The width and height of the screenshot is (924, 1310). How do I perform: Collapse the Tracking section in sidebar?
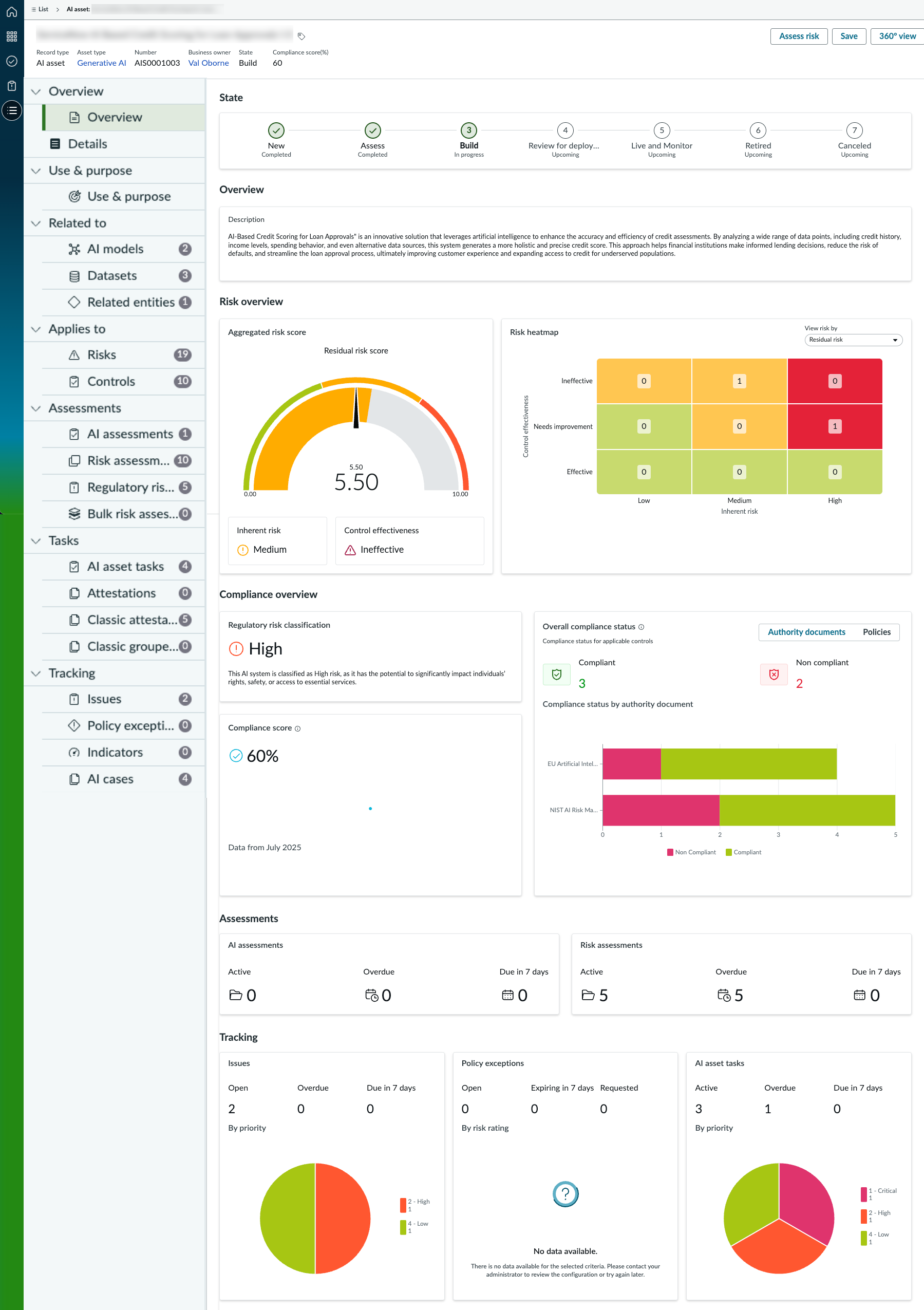36,673
